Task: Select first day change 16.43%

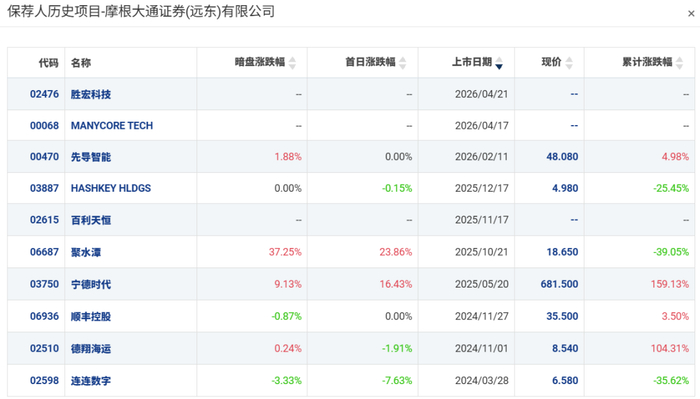Action: click(x=396, y=284)
